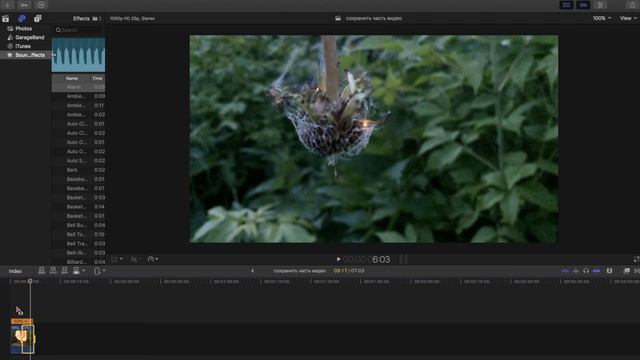Click the viewer audio meter bars
Image resolution: width=640 pixels, height=360 pixels.
coord(403,259)
